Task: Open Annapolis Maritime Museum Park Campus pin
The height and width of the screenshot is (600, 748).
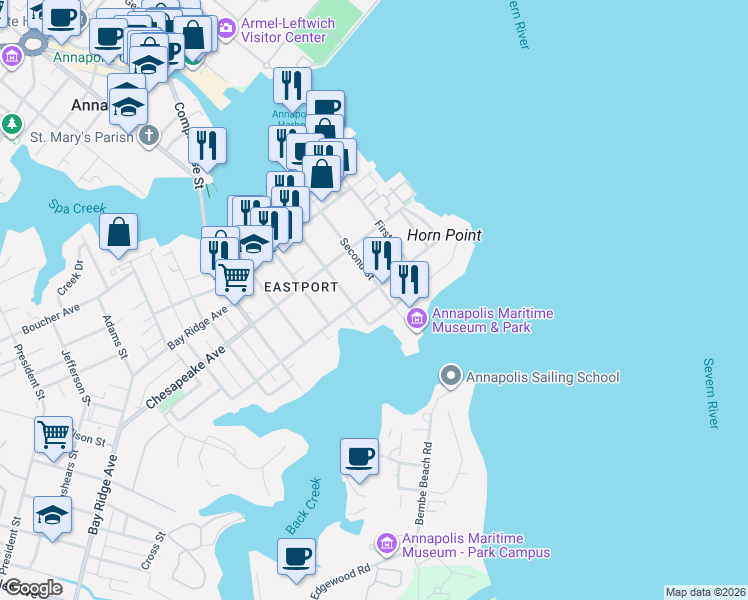Action: tap(386, 544)
